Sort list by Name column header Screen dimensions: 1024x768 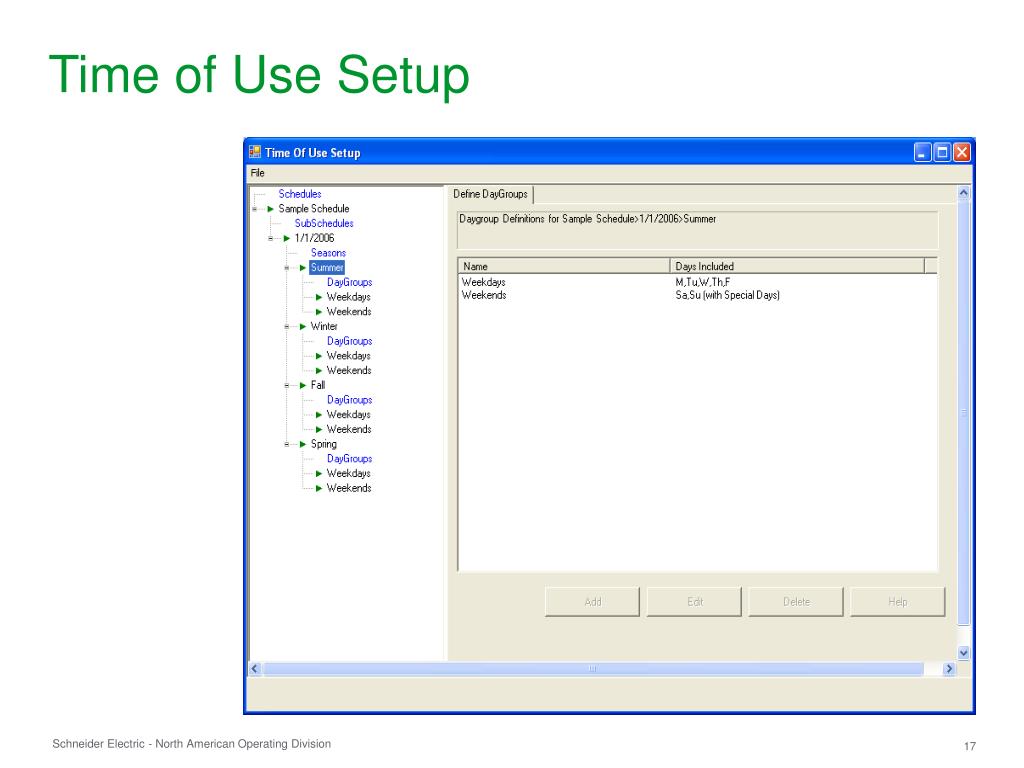[564, 266]
